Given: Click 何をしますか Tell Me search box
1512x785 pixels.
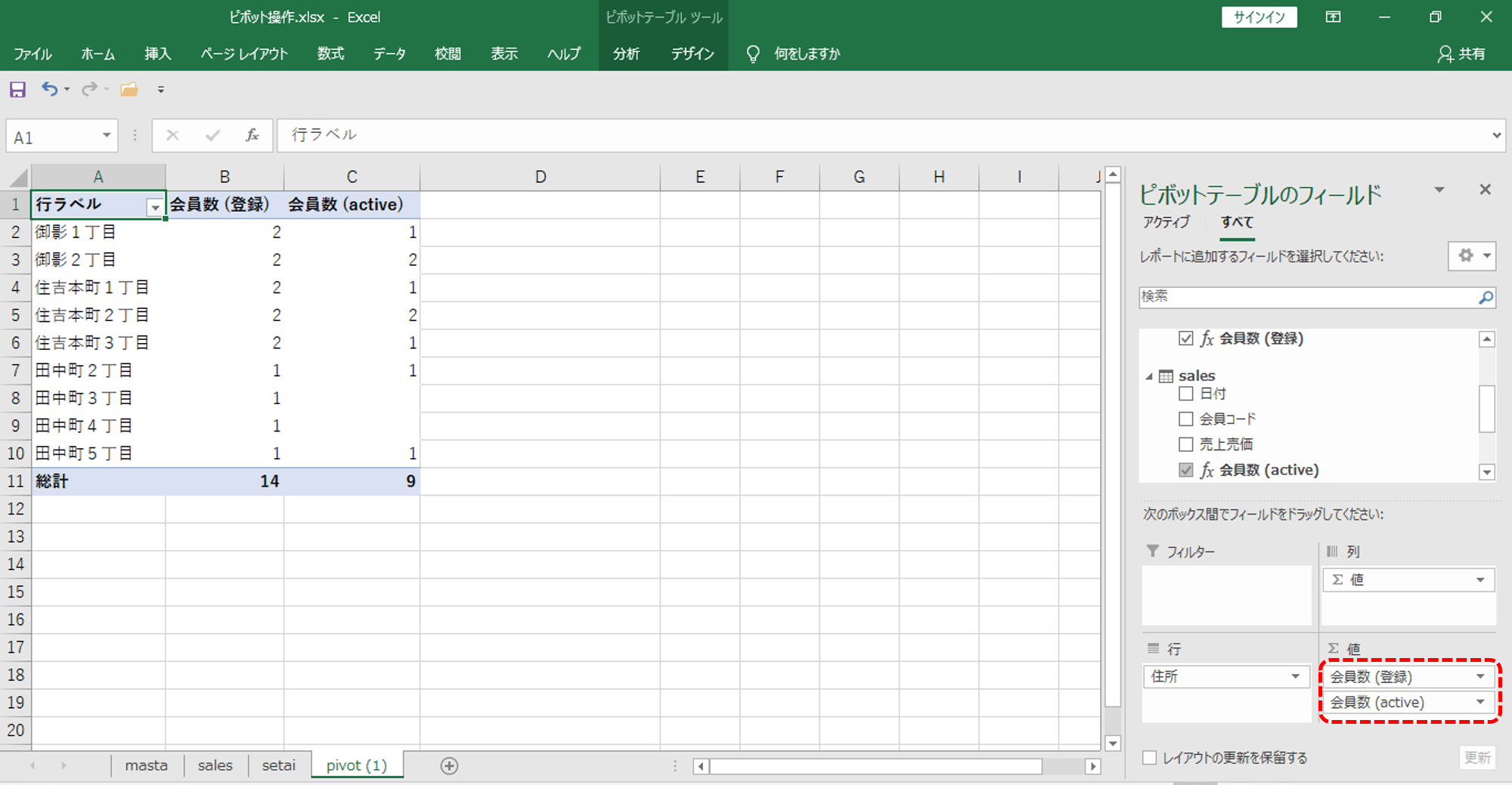Looking at the screenshot, I should pyautogui.click(x=807, y=54).
